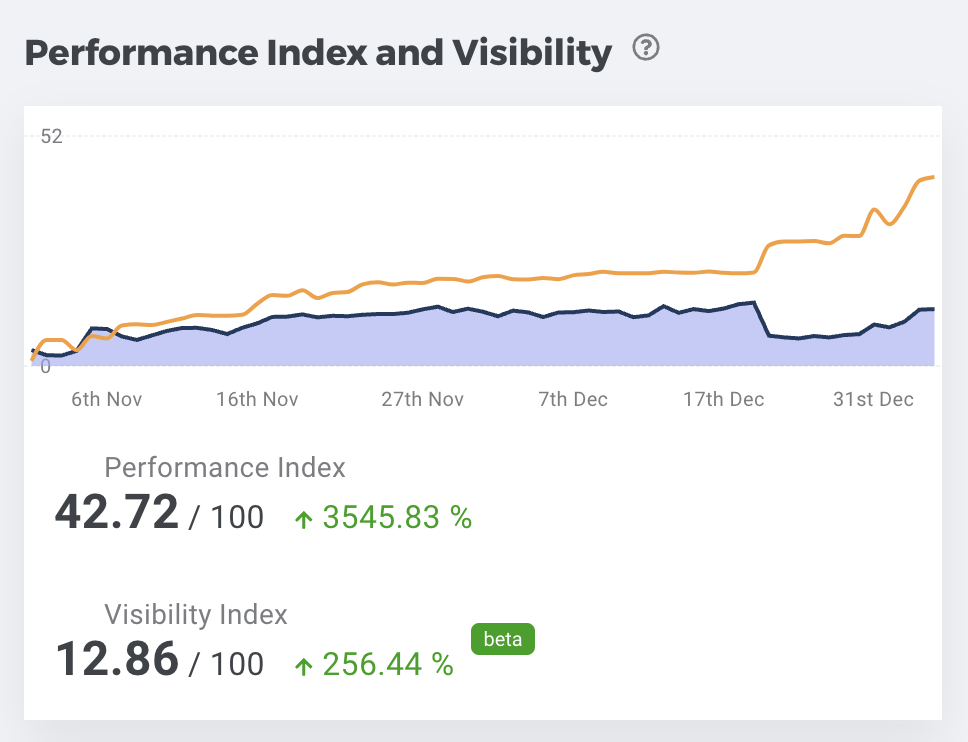Click the Performance Index and Visibility heading

click(x=318, y=52)
